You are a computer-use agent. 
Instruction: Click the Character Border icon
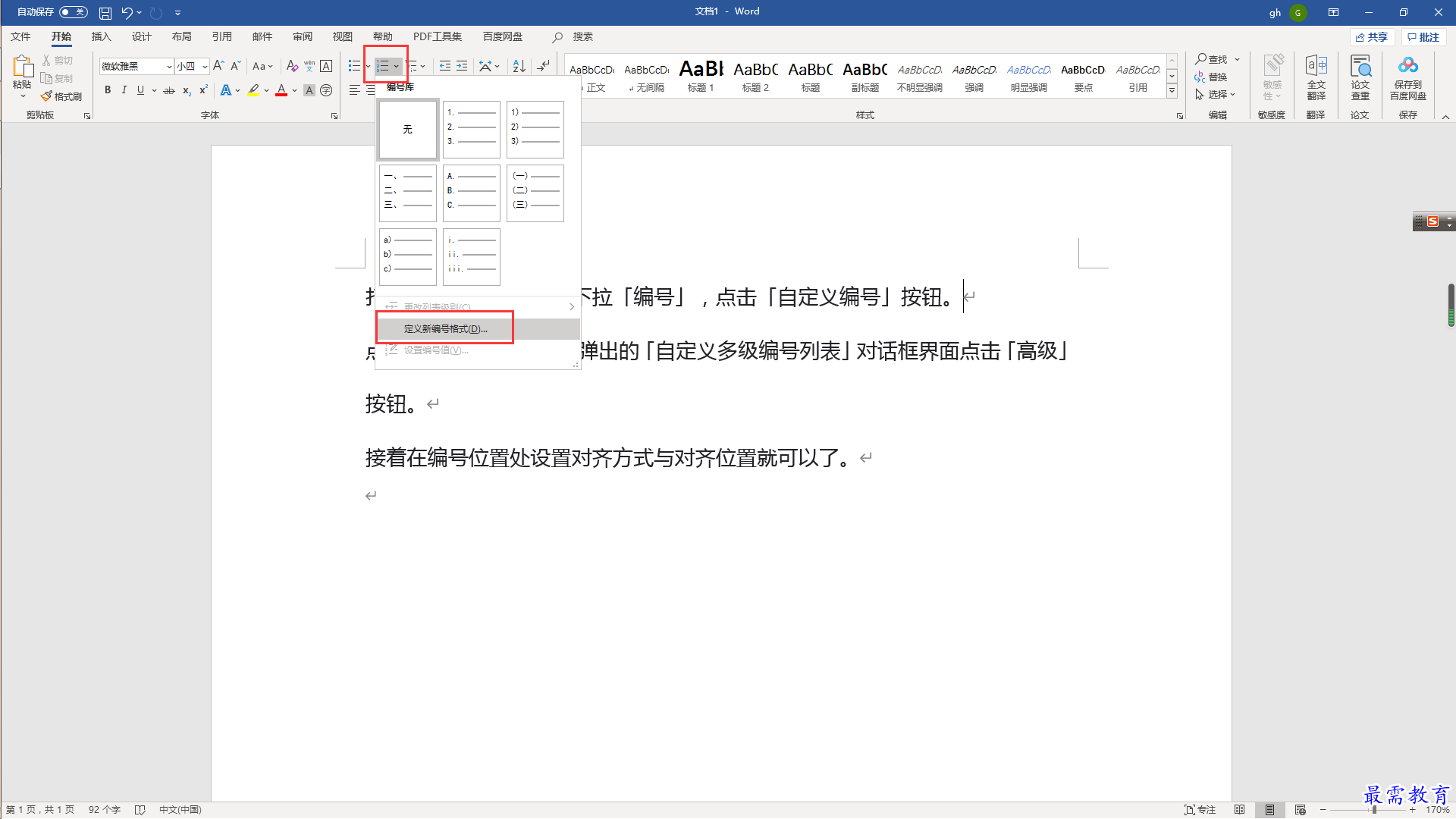326,66
